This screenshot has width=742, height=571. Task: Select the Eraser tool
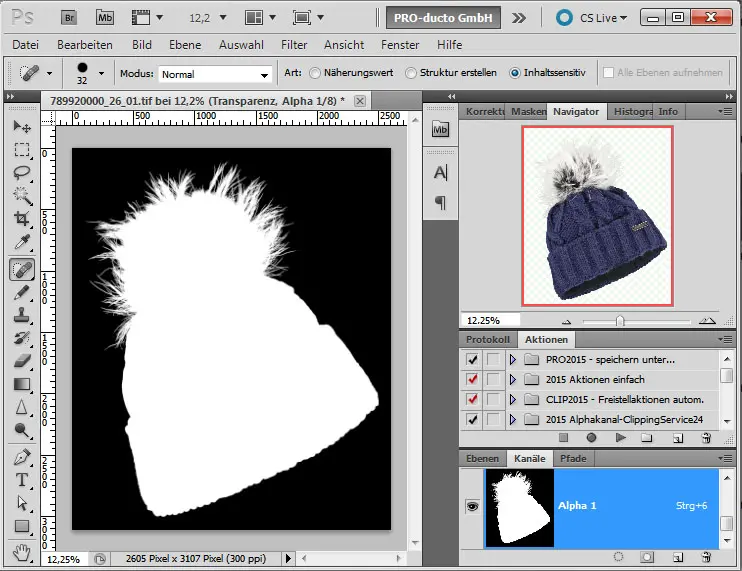[x=22, y=361]
